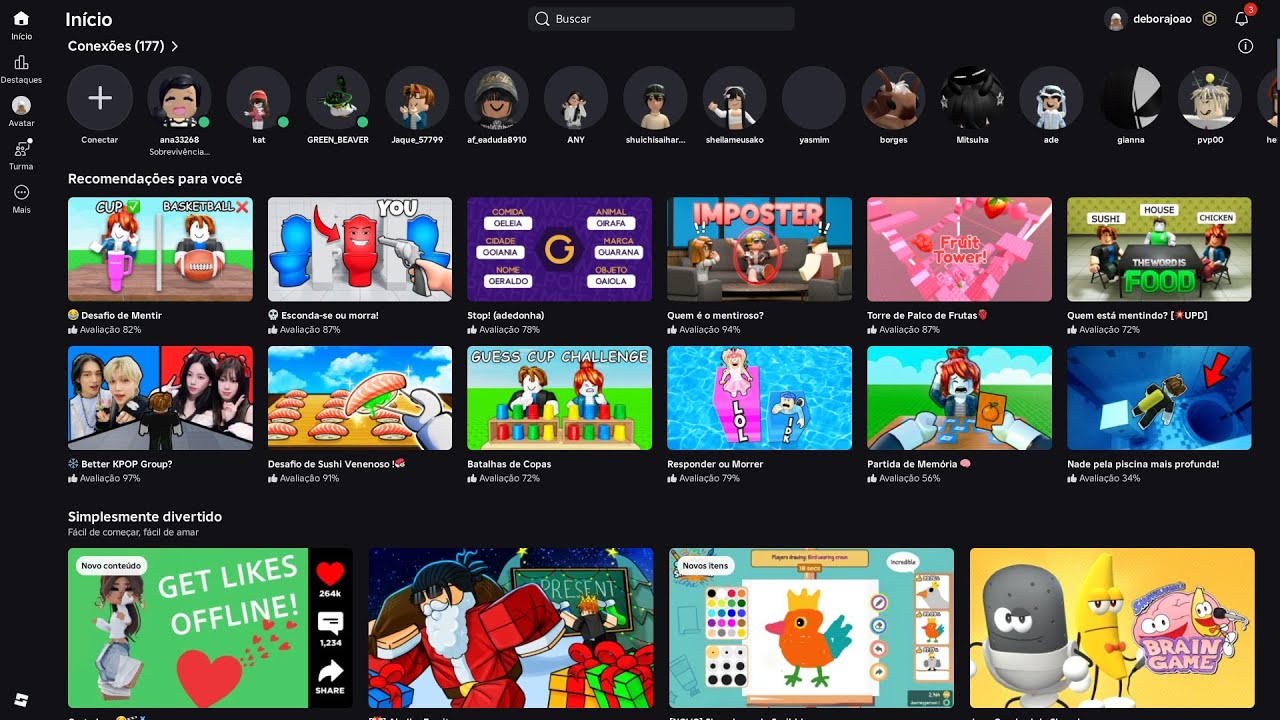This screenshot has width=1280, height=720.
Task: Open Mitsuha's connection avatar
Action: [972, 98]
